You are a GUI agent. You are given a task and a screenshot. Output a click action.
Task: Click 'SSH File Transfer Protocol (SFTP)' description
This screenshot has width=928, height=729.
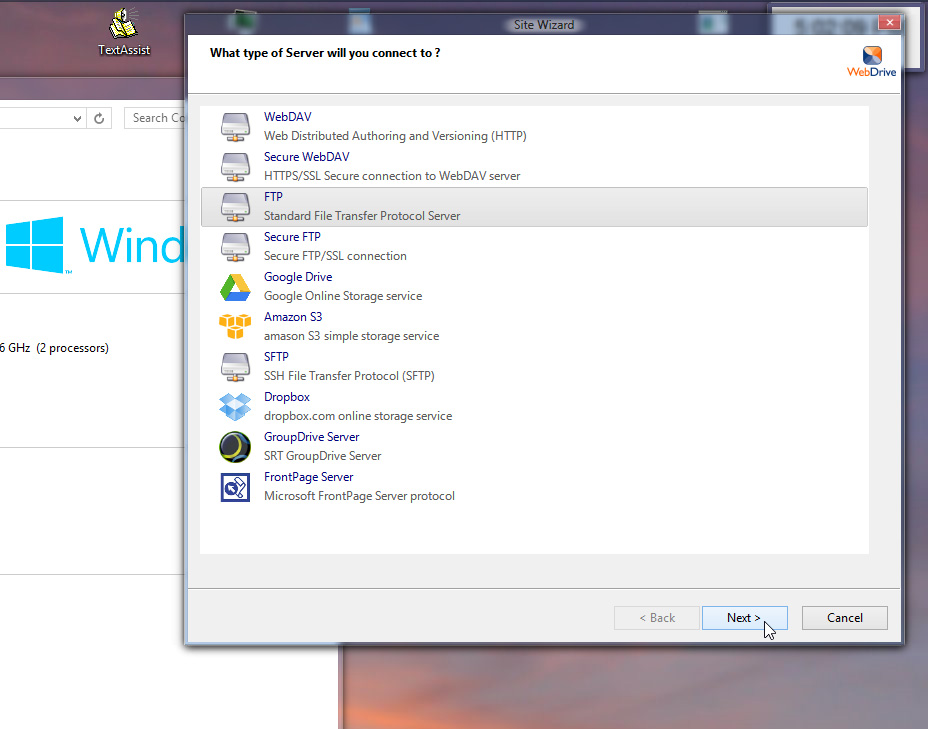click(x=349, y=376)
